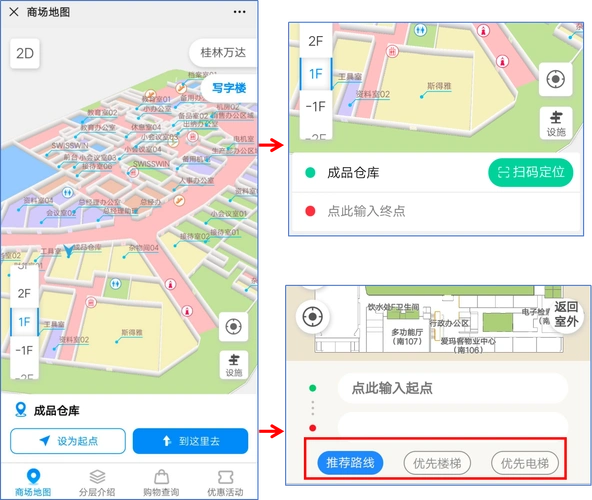Select 多功能厅 (南107) on the floor plan
The width and height of the screenshot is (592, 500).
tap(407, 336)
